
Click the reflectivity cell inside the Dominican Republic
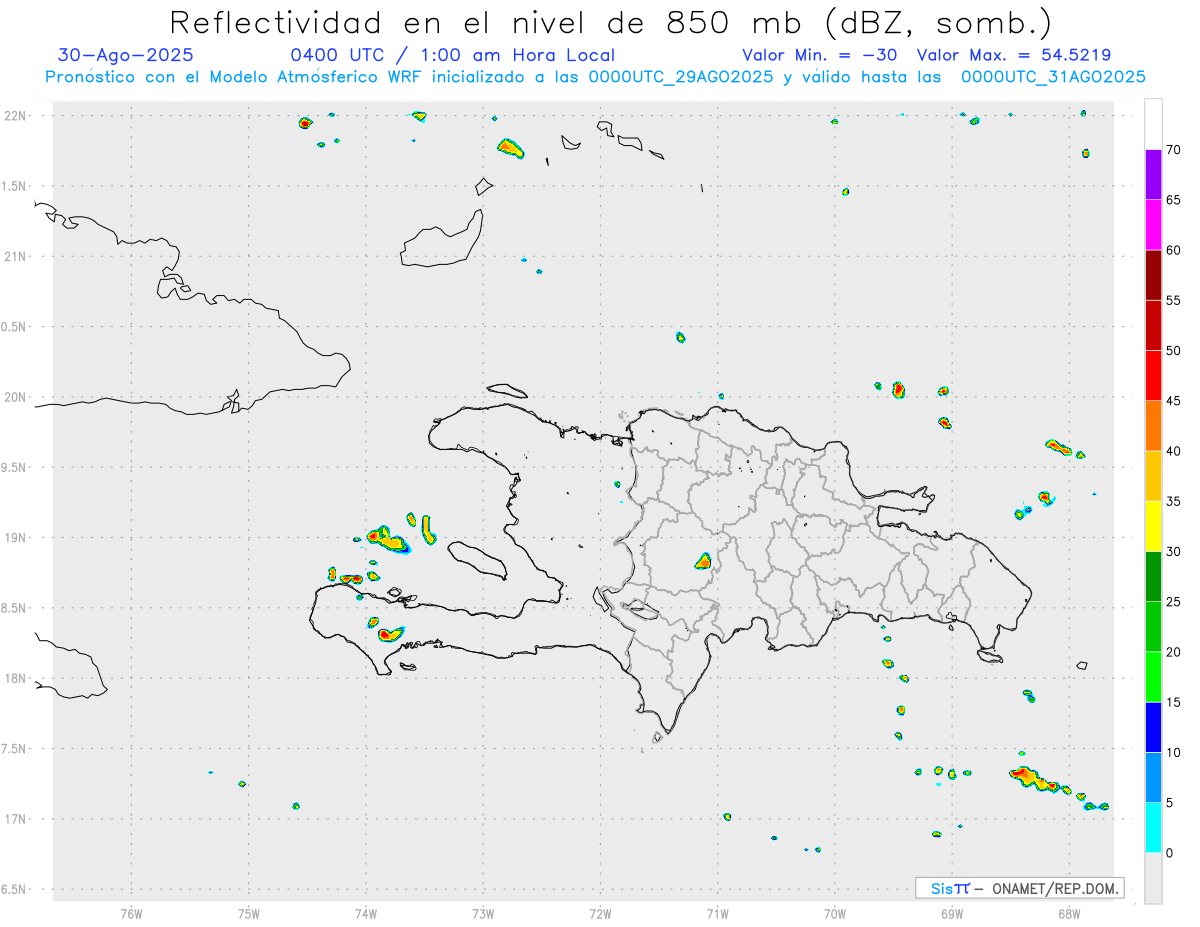702,561
